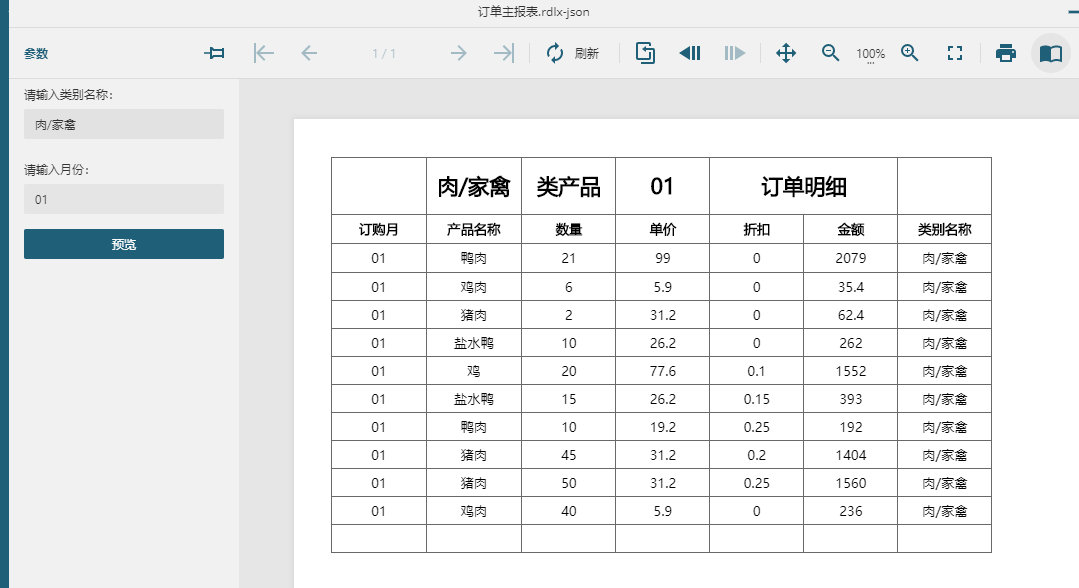
Task: Click the product cell 鸡 in 1552 row
Action: point(473,371)
